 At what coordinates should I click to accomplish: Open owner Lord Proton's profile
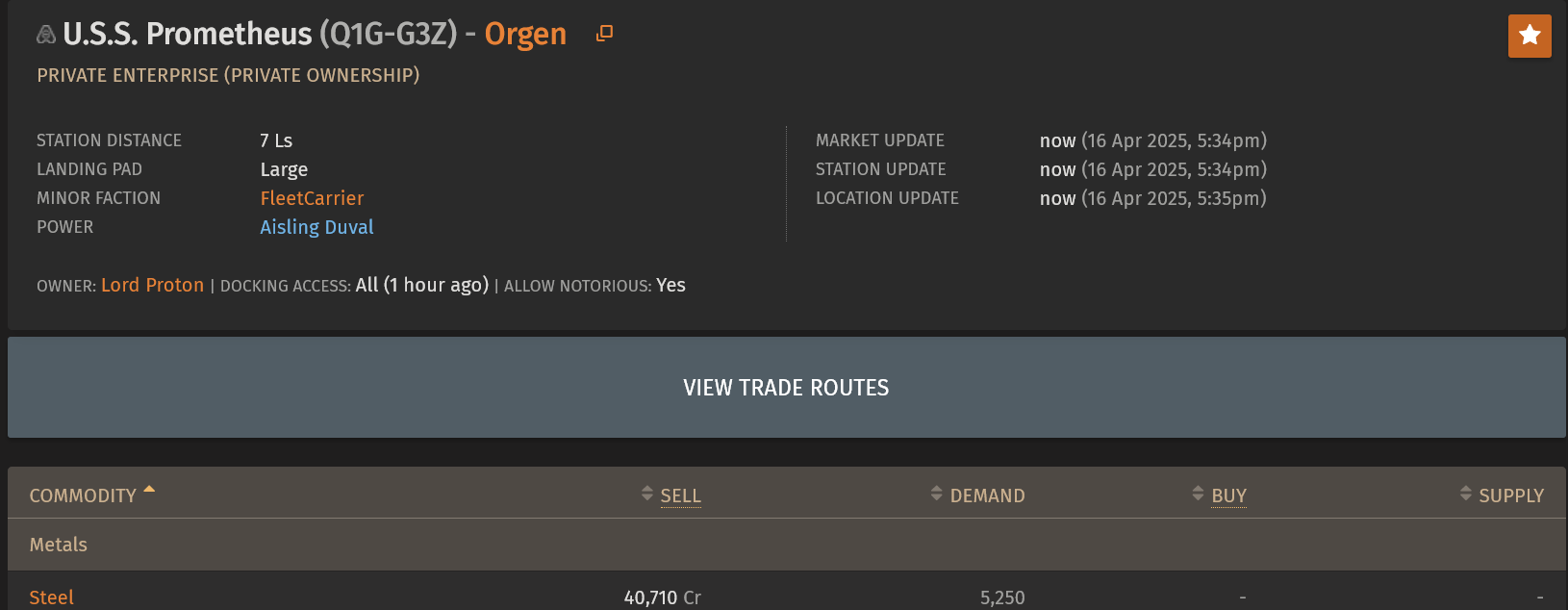tap(152, 285)
